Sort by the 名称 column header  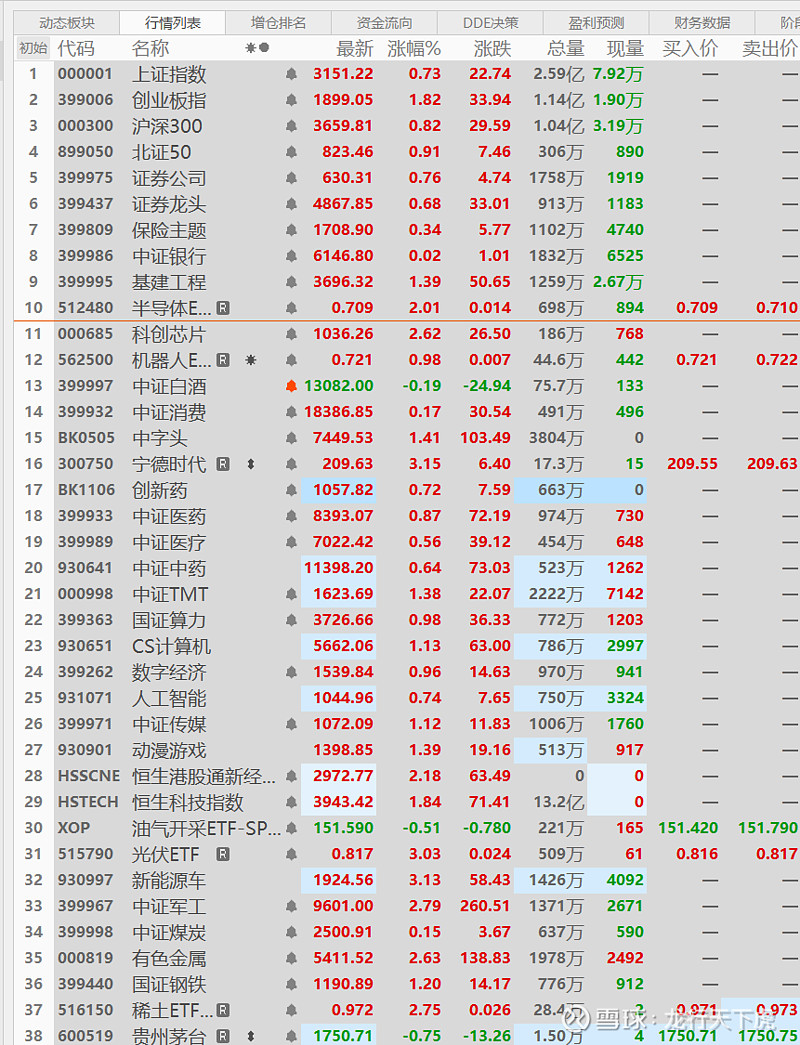coord(151,48)
